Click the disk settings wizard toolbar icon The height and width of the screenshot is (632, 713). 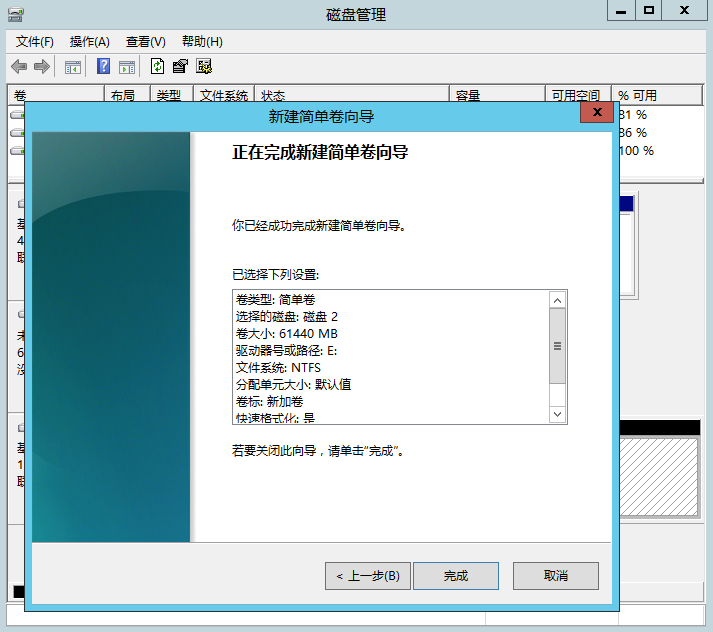204,66
